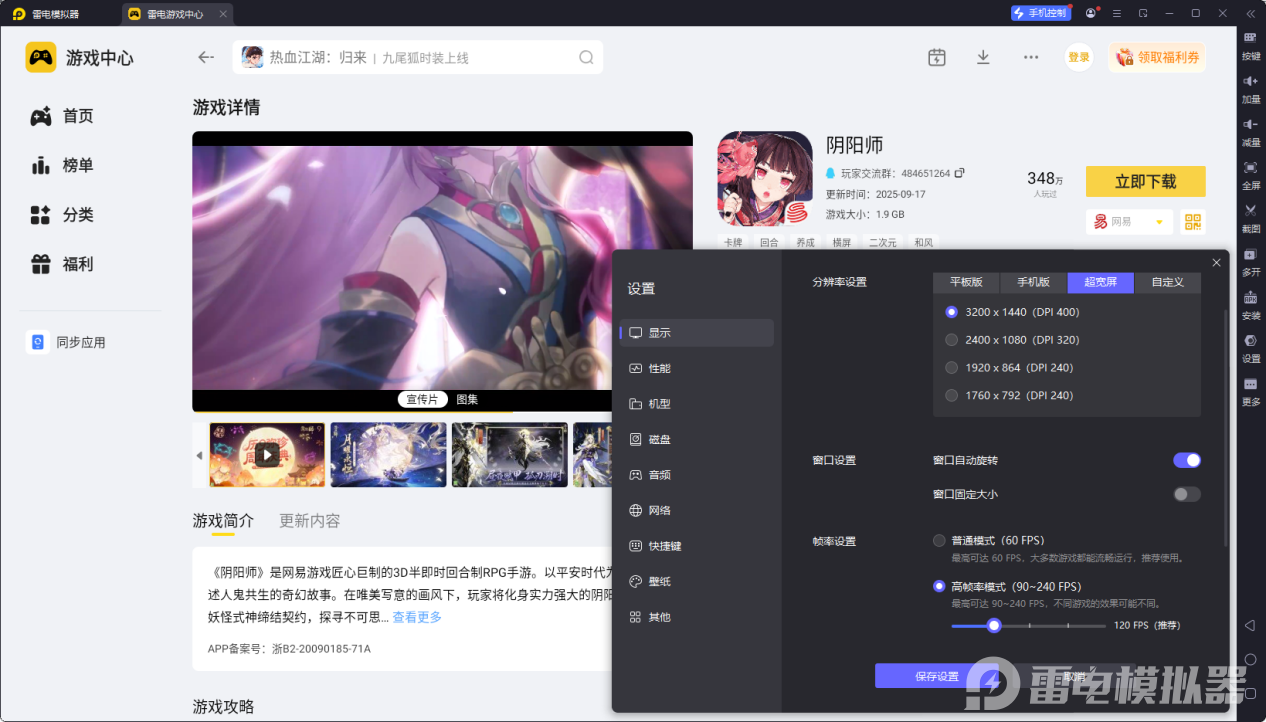The height and width of the screenshot is (722, 1266).
Task: Click 同步应用 sync apps in the sidebar
Action: point(66,342)
